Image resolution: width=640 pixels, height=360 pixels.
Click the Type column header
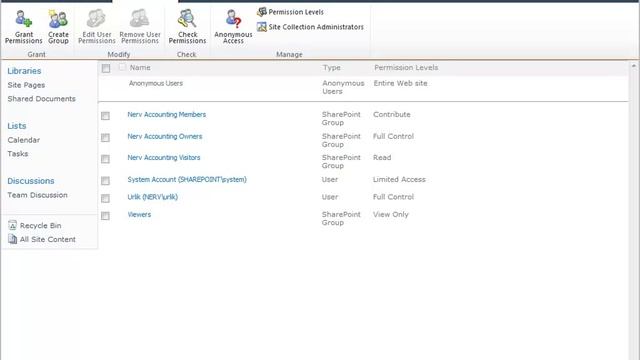pos(331,68)
